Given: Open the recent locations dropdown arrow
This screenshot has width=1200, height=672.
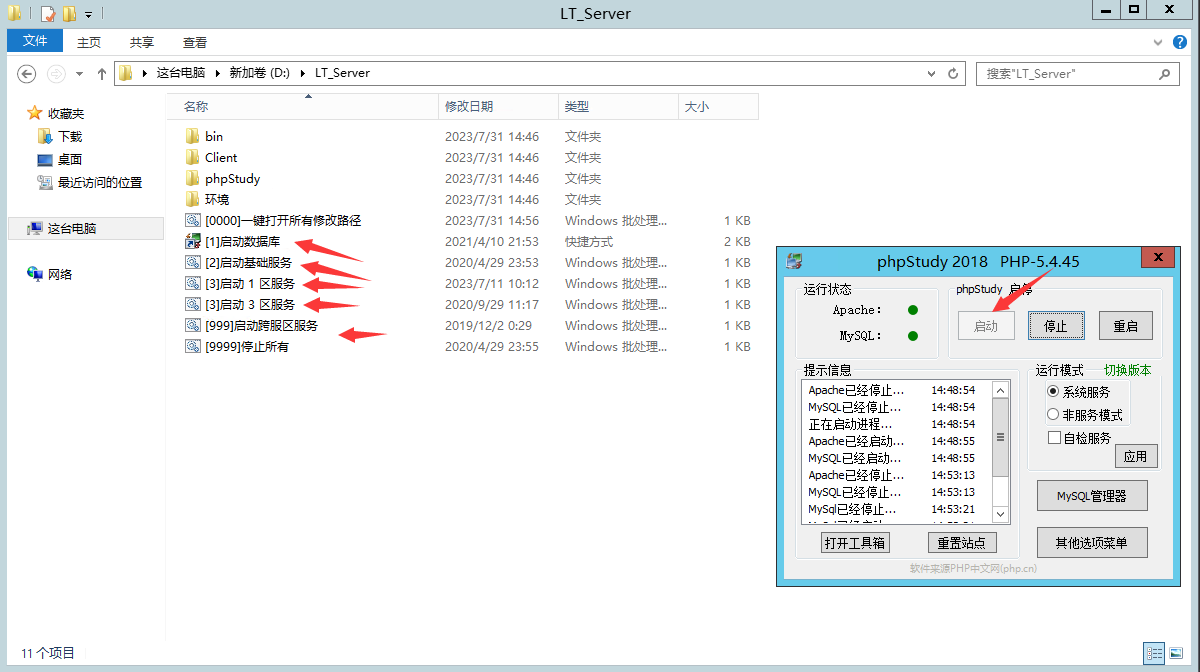Looking at the screenshot, I should click(x=79, y=74).
